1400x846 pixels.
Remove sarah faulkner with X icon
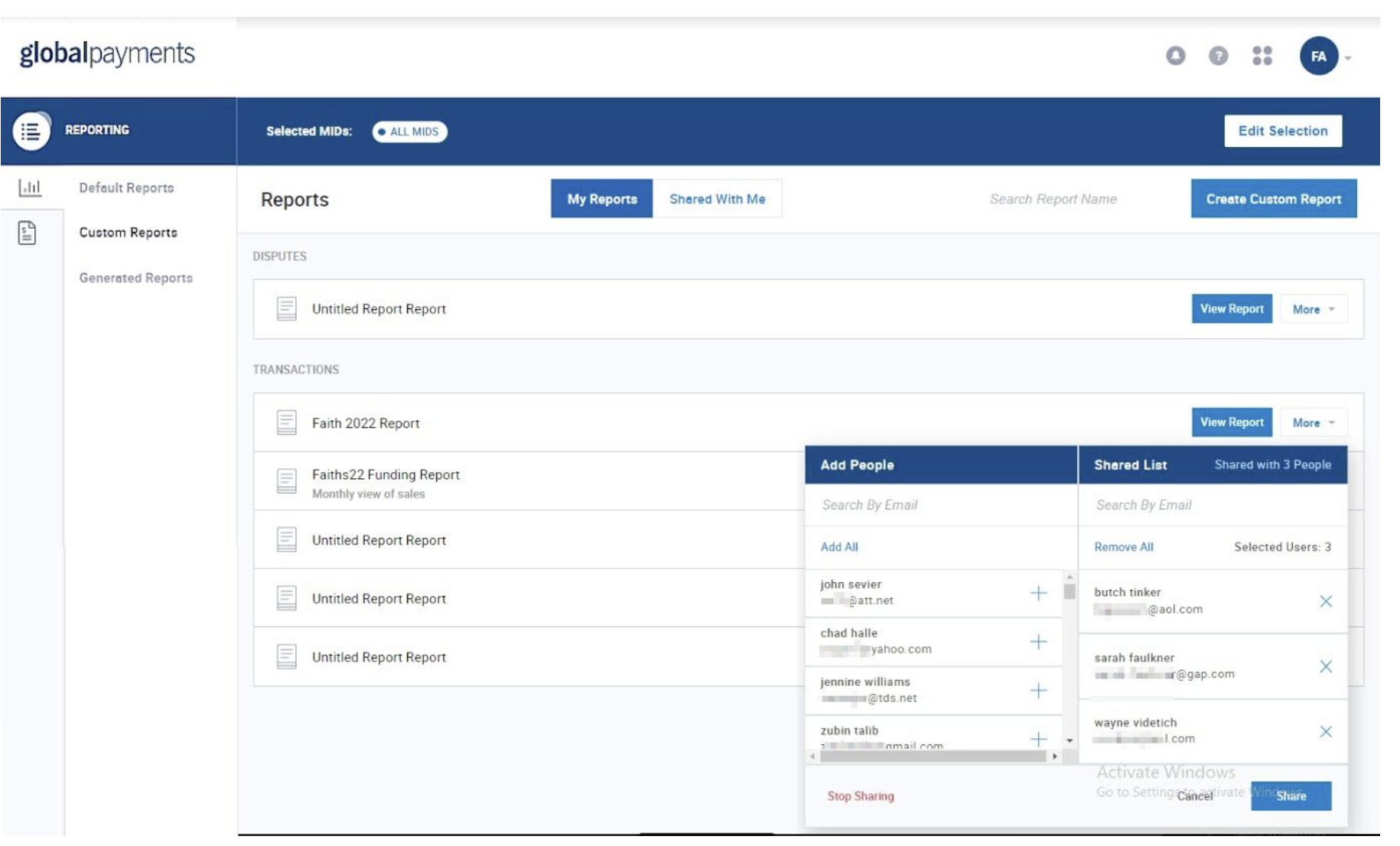[1325, 666]
